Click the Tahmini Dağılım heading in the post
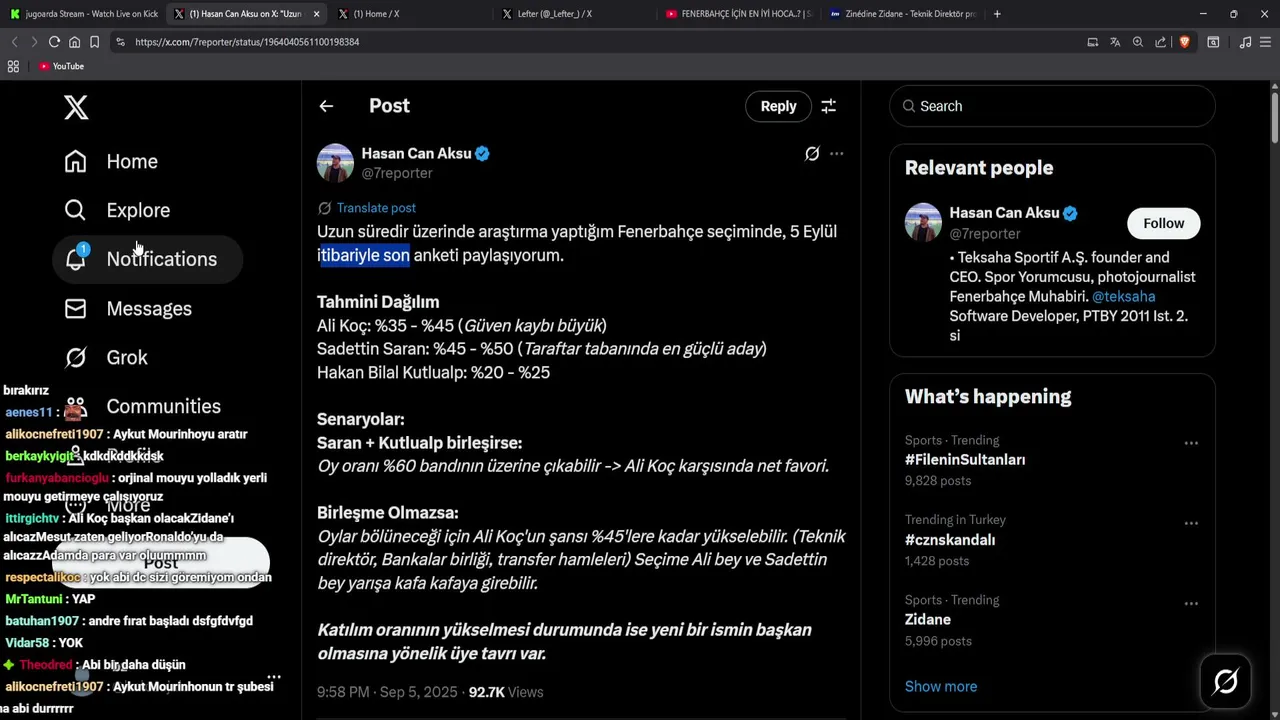 [378, 302]
